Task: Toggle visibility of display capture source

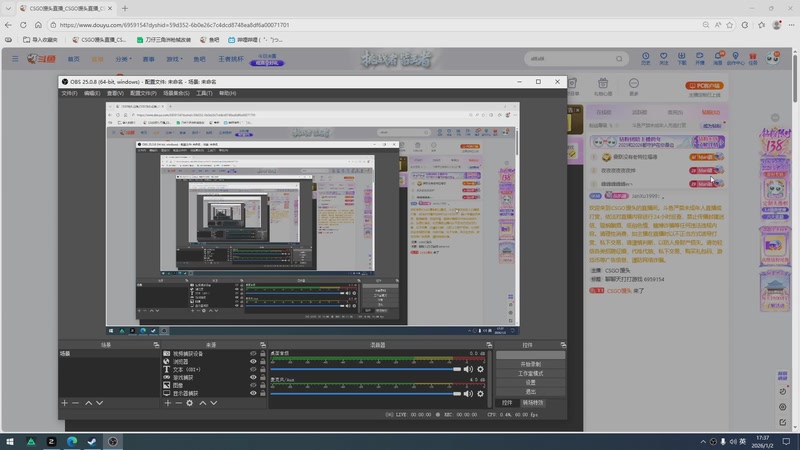Action: [x=253, y=393]
